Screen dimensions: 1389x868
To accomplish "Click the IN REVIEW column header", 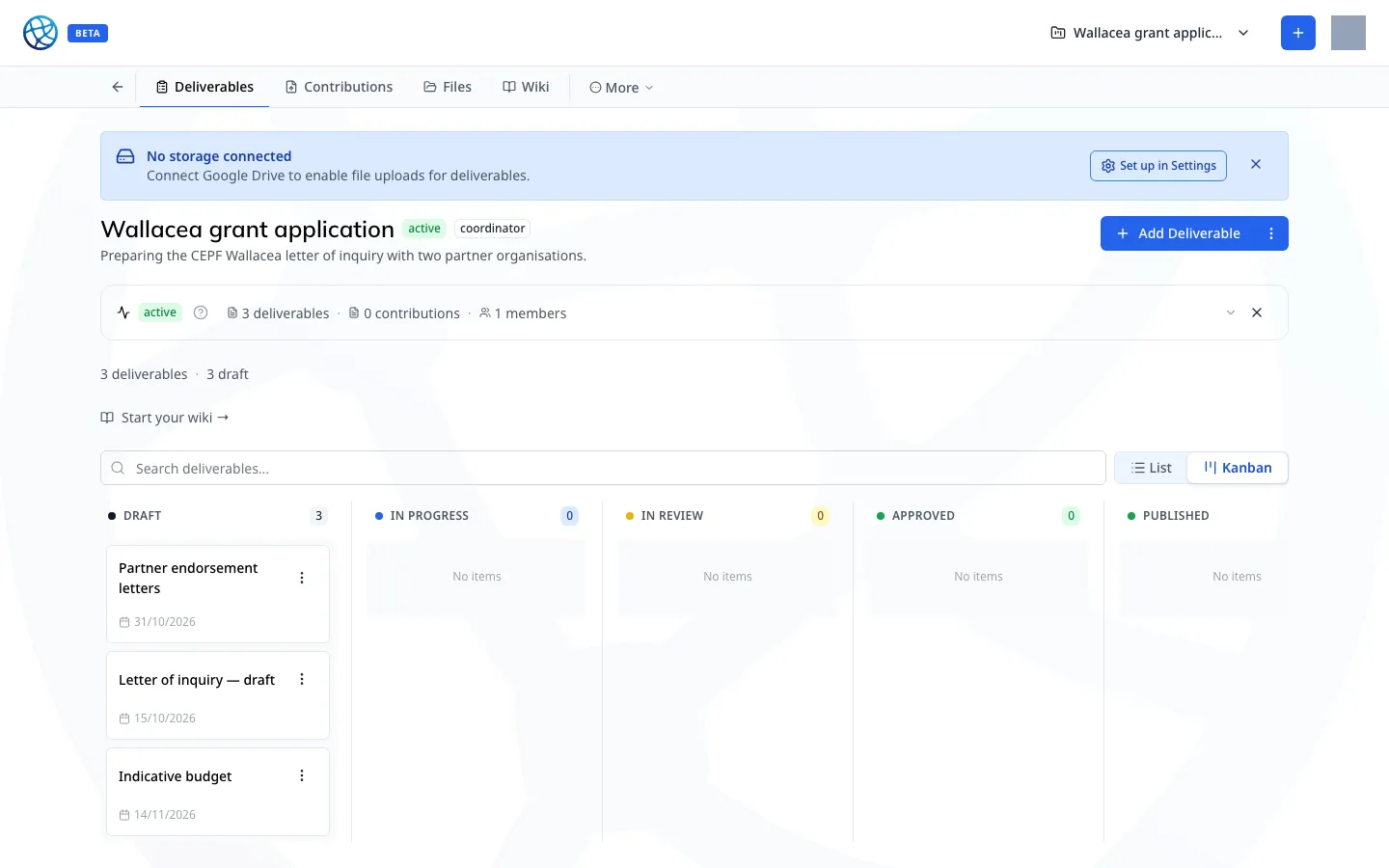I will click(x=671, y=516).
